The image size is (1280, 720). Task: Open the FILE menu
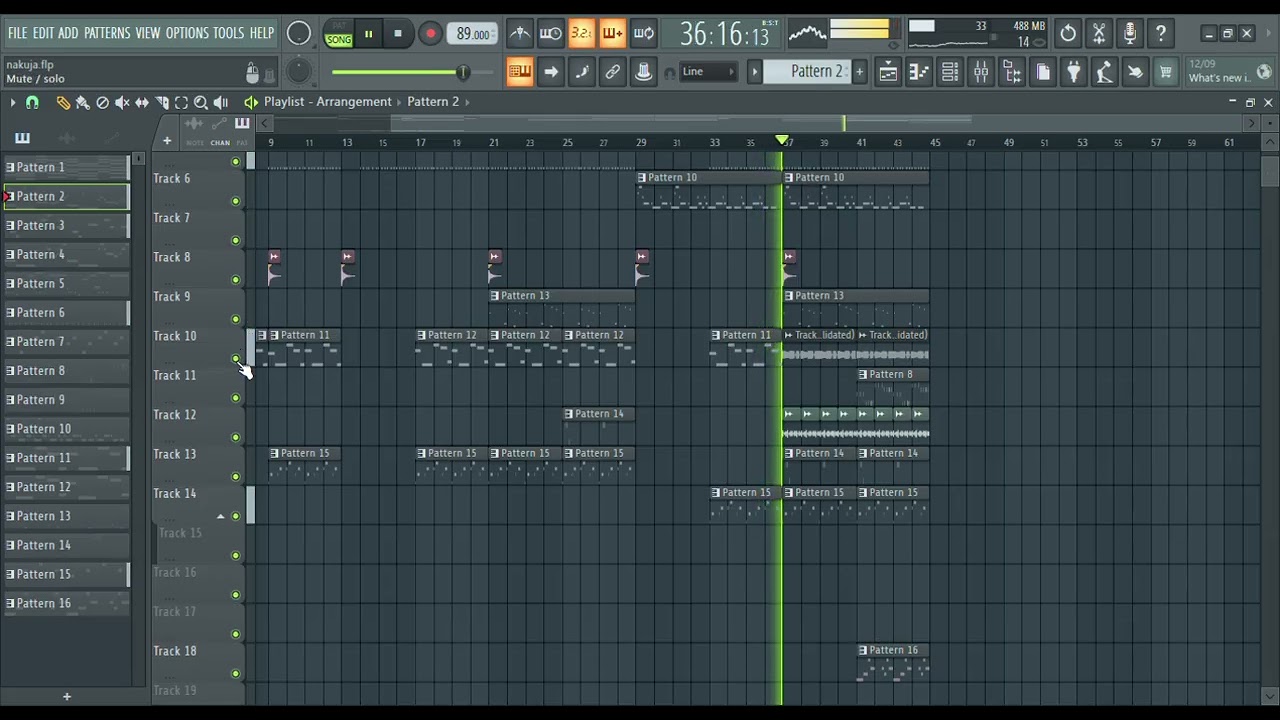(18, 33)
